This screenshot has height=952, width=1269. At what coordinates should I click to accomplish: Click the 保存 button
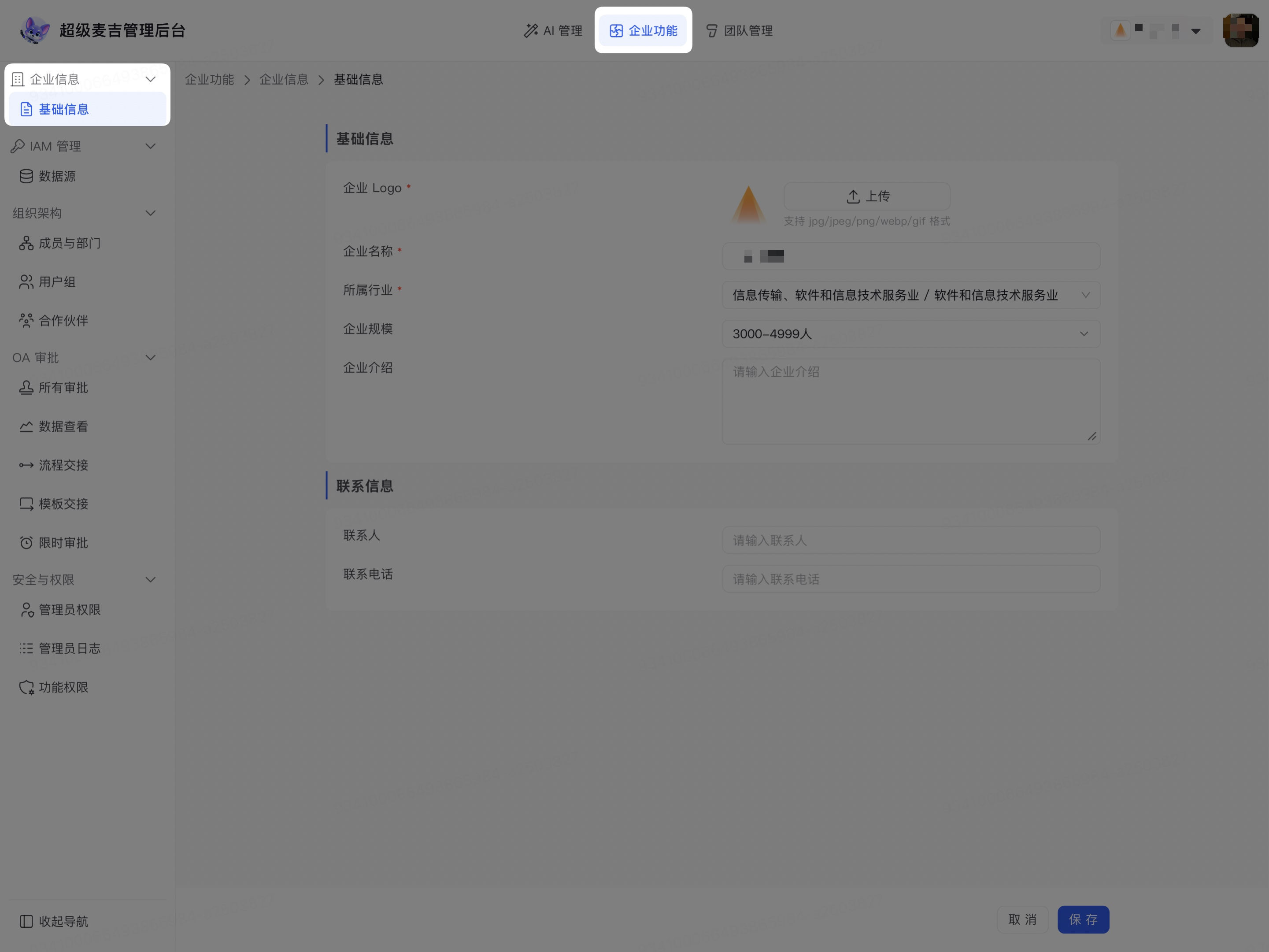click(1083, 920)
